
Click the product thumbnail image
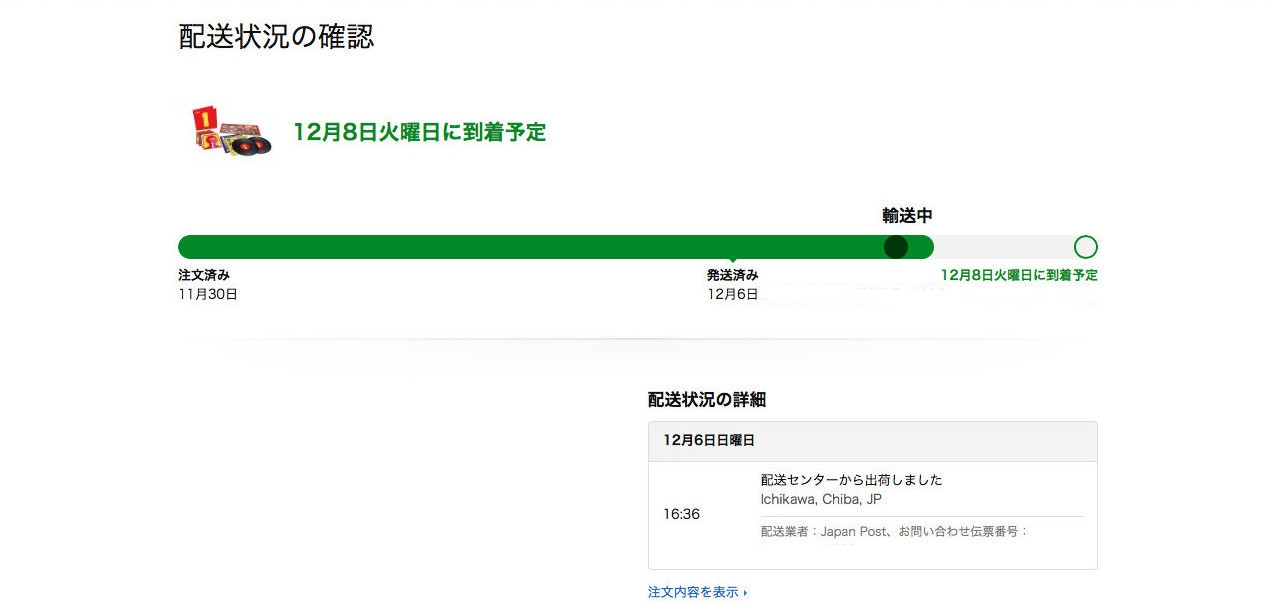pyautogui.click(x=231, y=131)
